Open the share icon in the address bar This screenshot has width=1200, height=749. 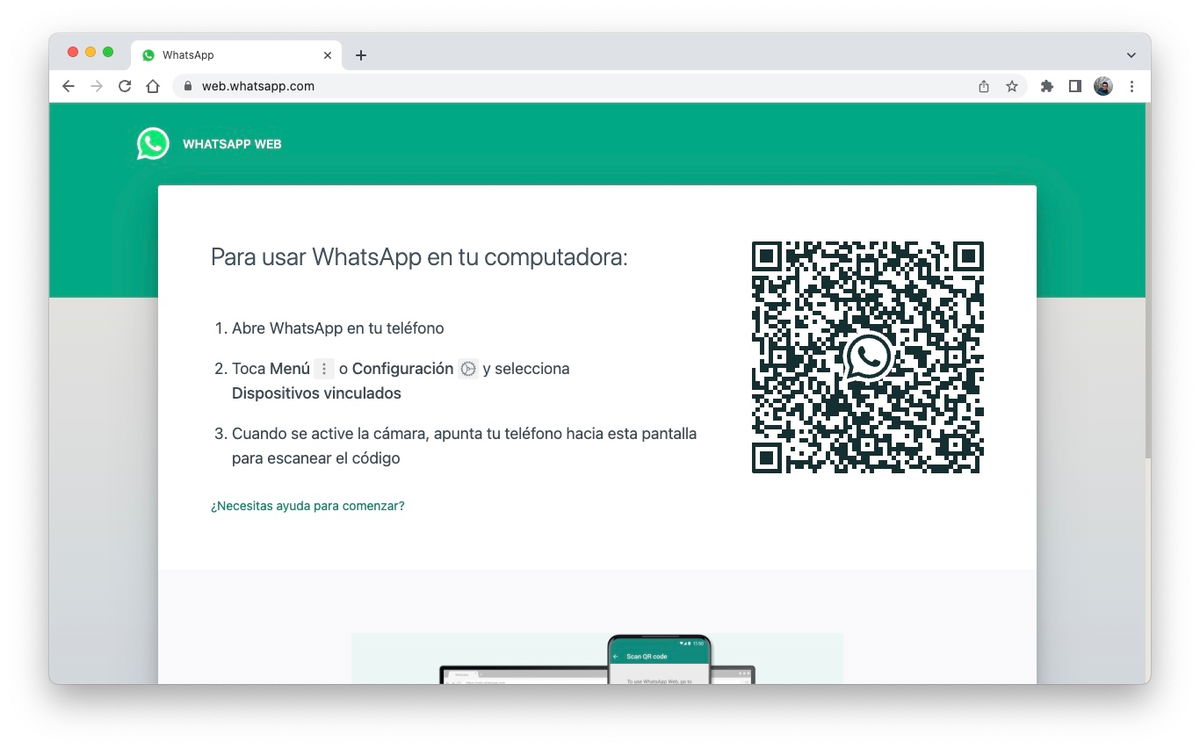click(983, 86)
